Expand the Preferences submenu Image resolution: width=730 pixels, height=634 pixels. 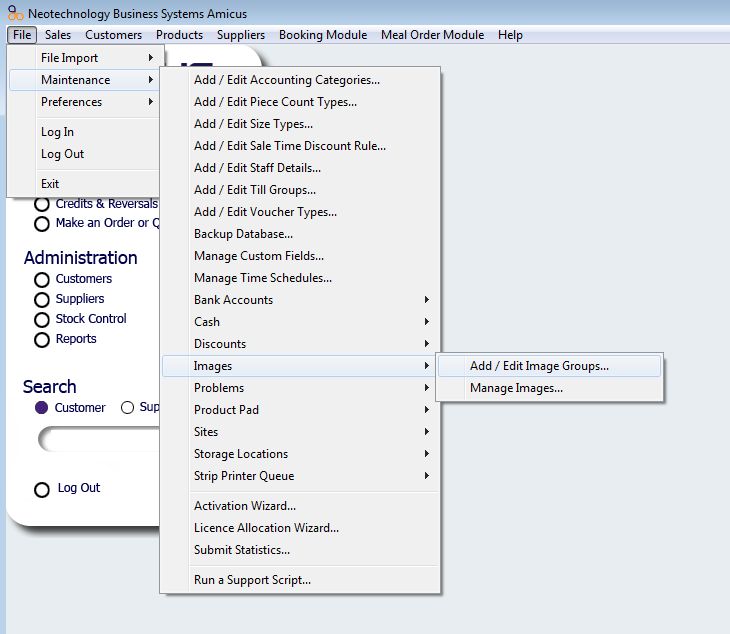point(85,101)
